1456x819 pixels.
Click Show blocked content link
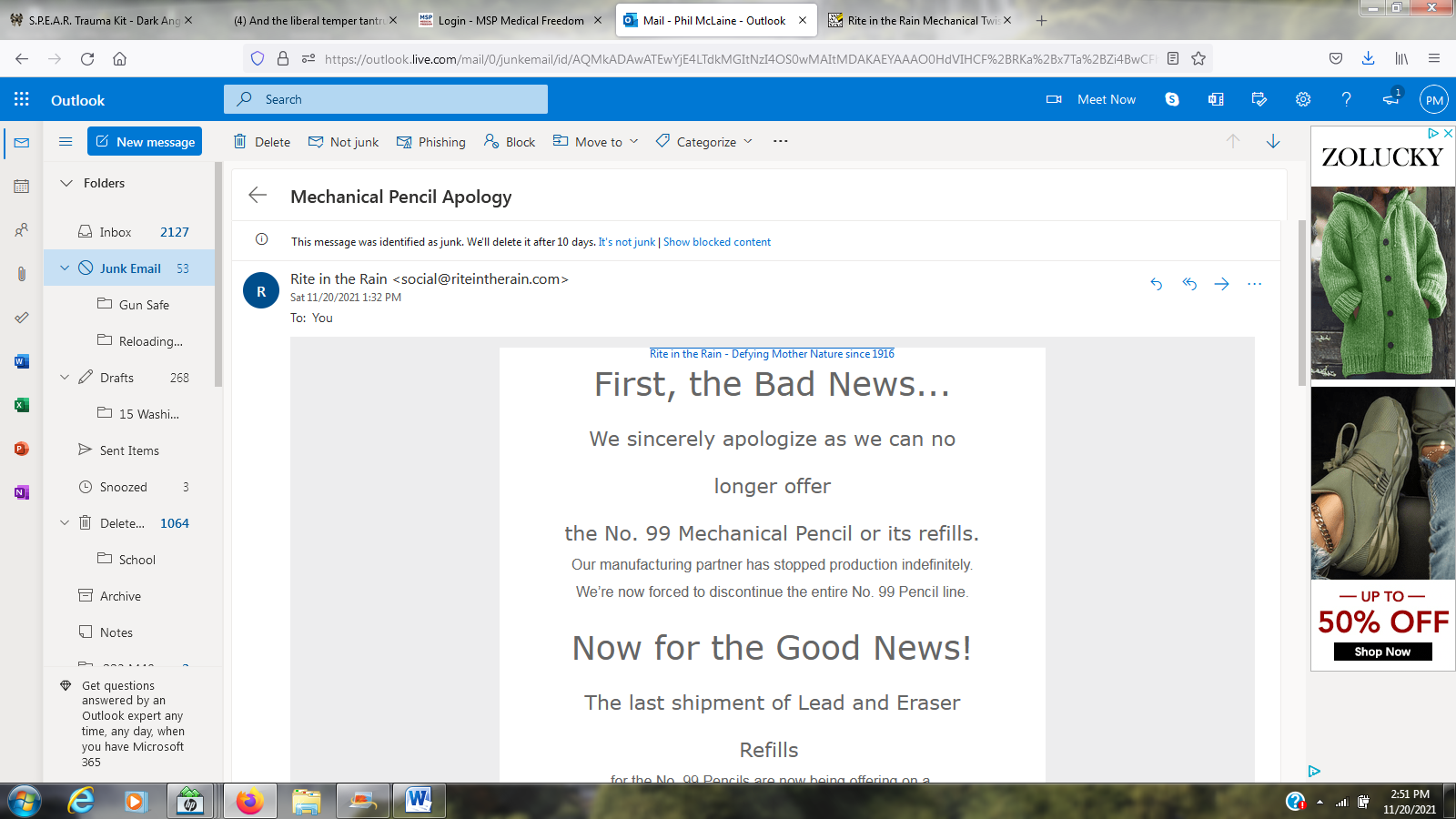pyautogui.click(x=717, y=242)
